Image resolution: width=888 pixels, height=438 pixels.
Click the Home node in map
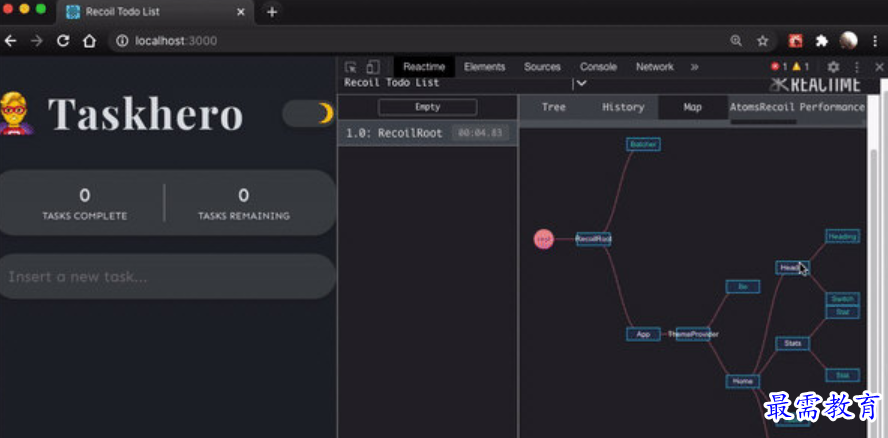(742, 381)
